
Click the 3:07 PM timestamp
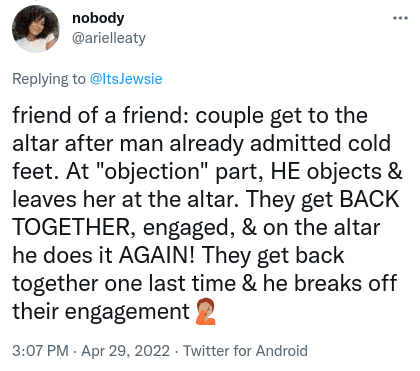tap(41, 351)
